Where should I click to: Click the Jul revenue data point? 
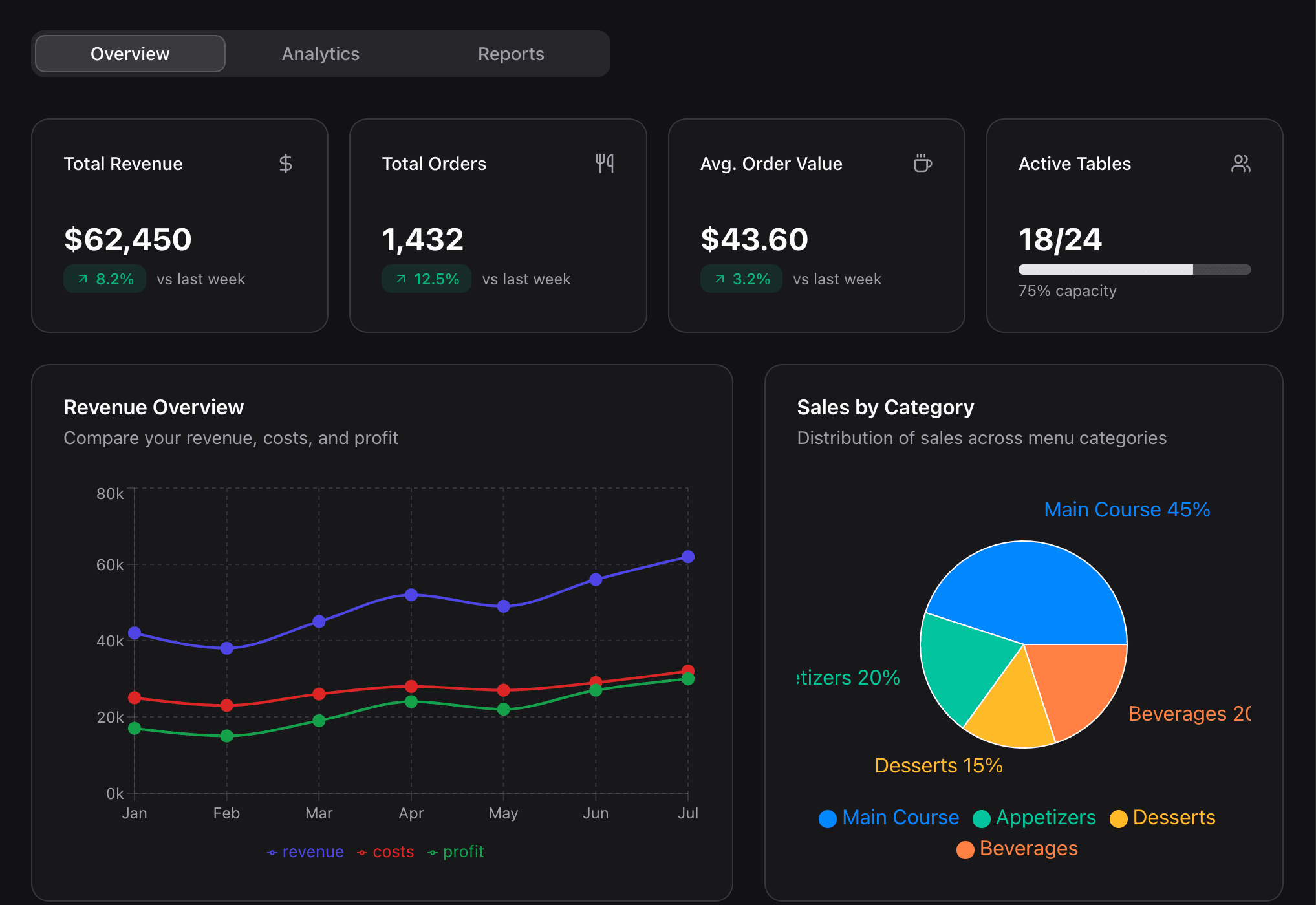pos(688,557)
